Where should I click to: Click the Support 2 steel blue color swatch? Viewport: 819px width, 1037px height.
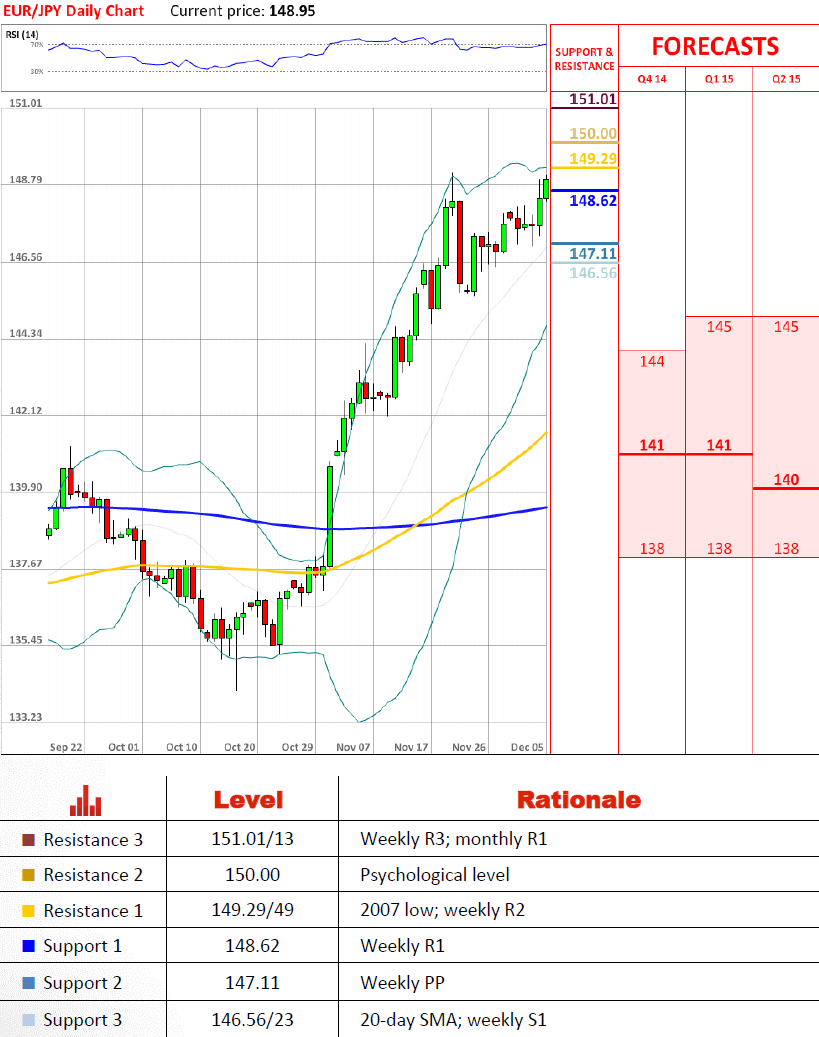pyautogui.click(x=28, y=983)
